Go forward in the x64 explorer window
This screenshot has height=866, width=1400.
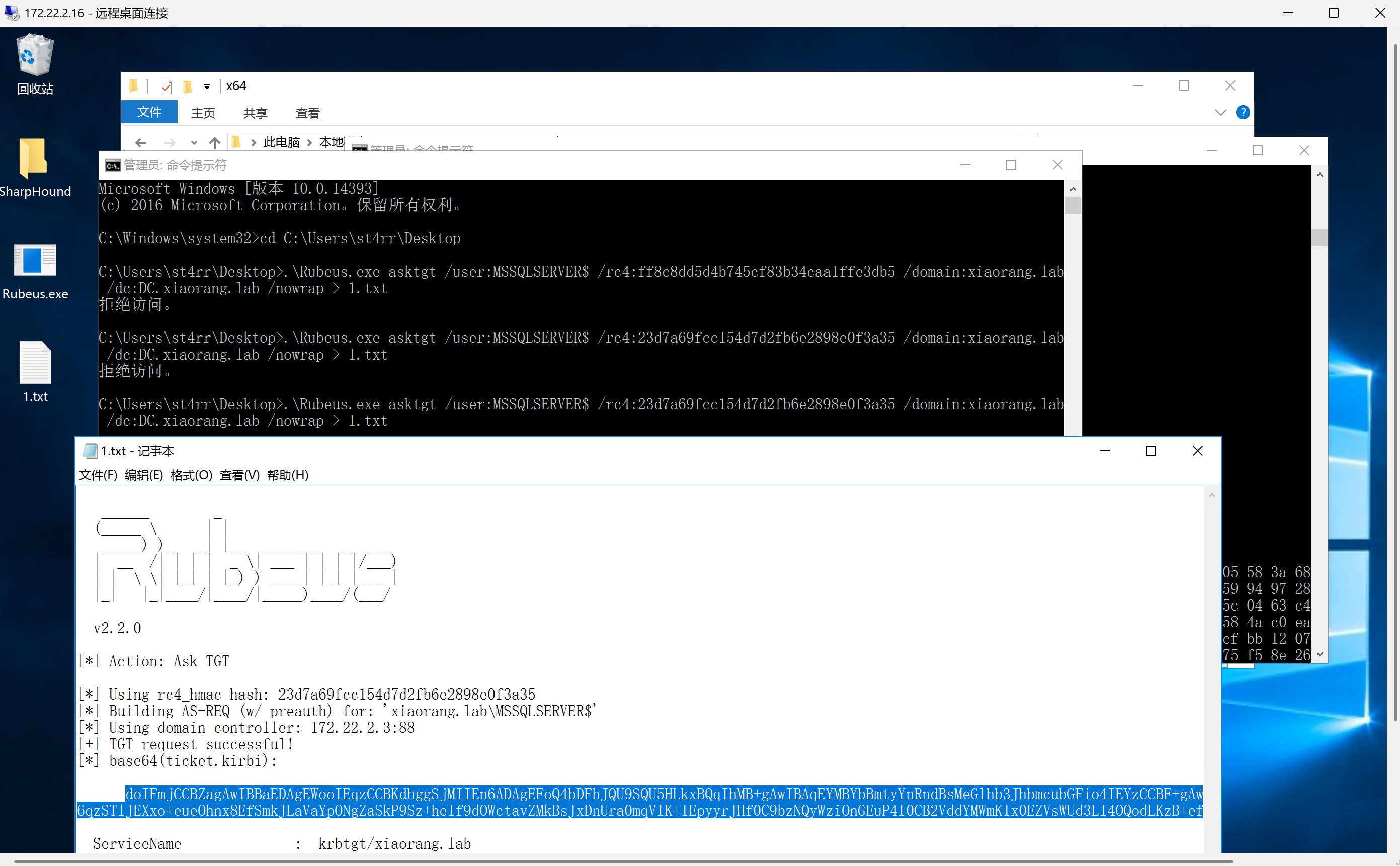[170, 143]
